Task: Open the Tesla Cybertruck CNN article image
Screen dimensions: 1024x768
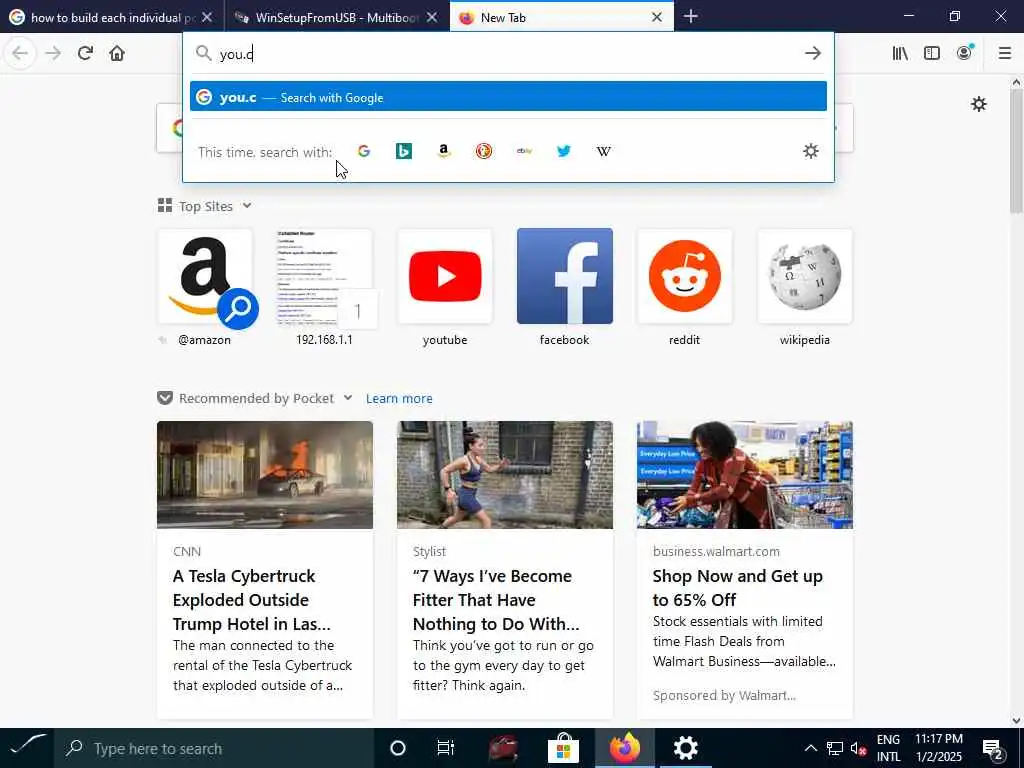Action: (264, 475)
